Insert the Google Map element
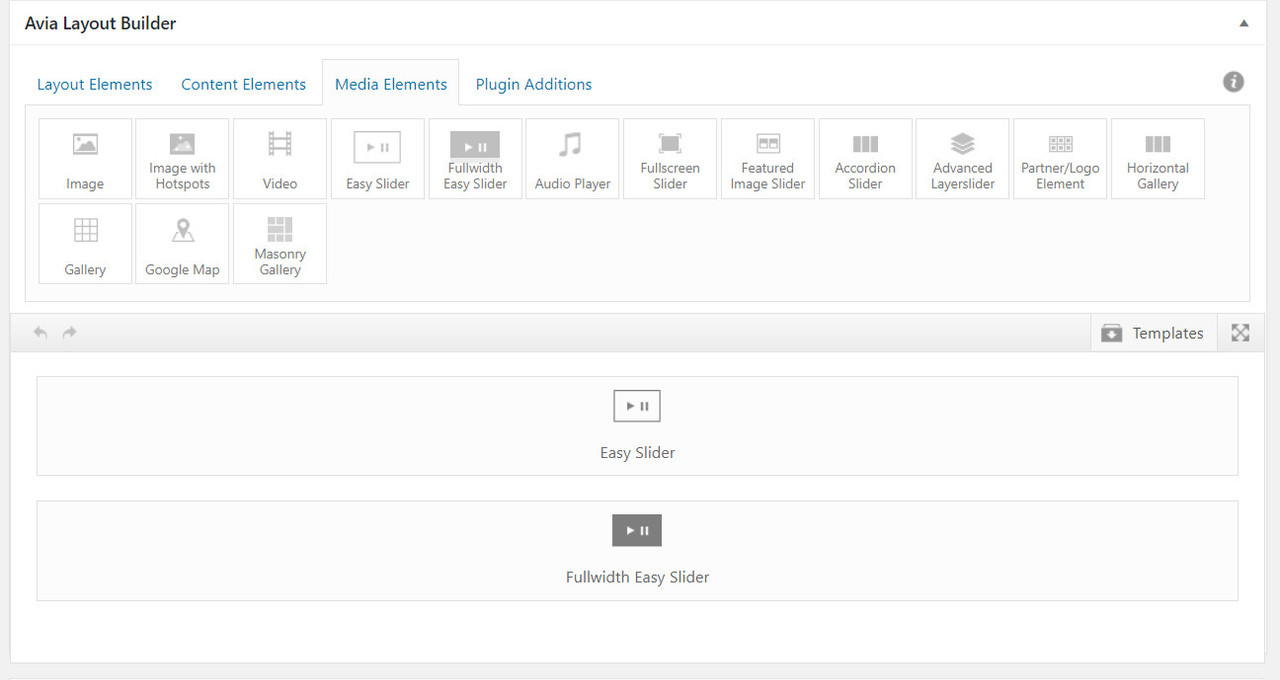This screenshot has height=680, width=1280. pos(182,244)
